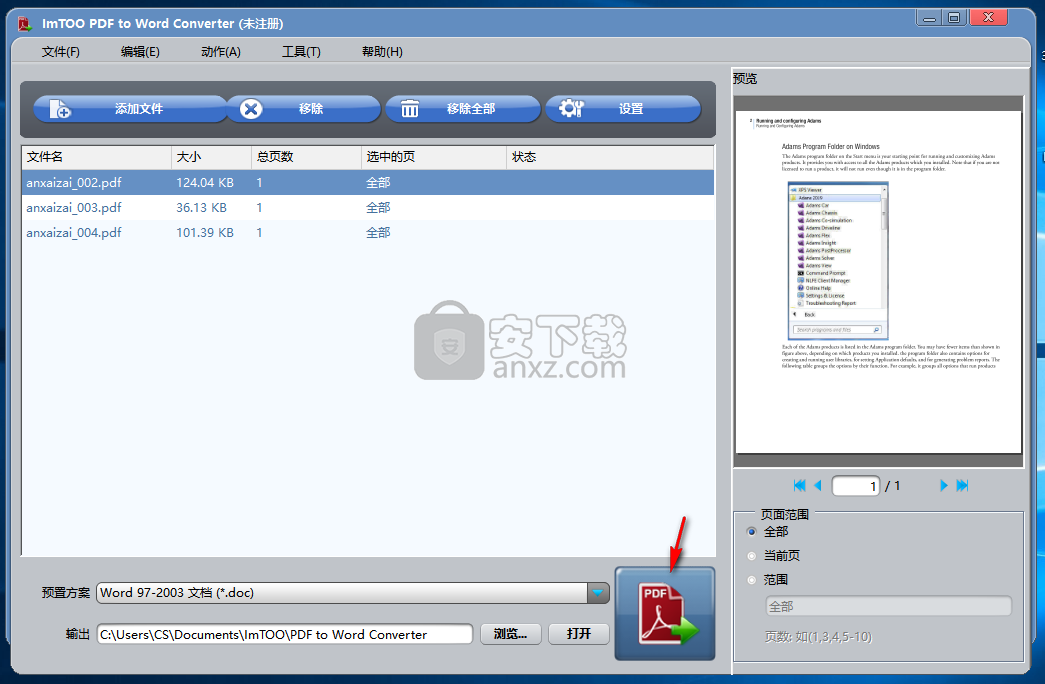
Task: Select the 当前页 radio button
Action: coord(752,556)
